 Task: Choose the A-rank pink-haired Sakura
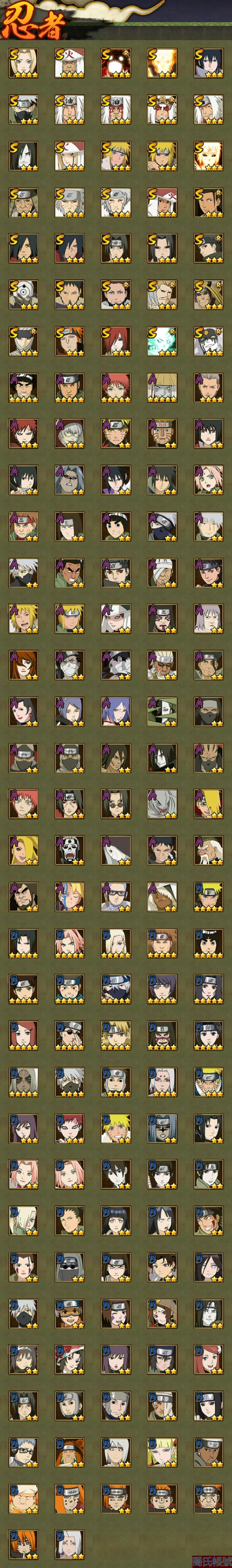[x=209, y=480]
